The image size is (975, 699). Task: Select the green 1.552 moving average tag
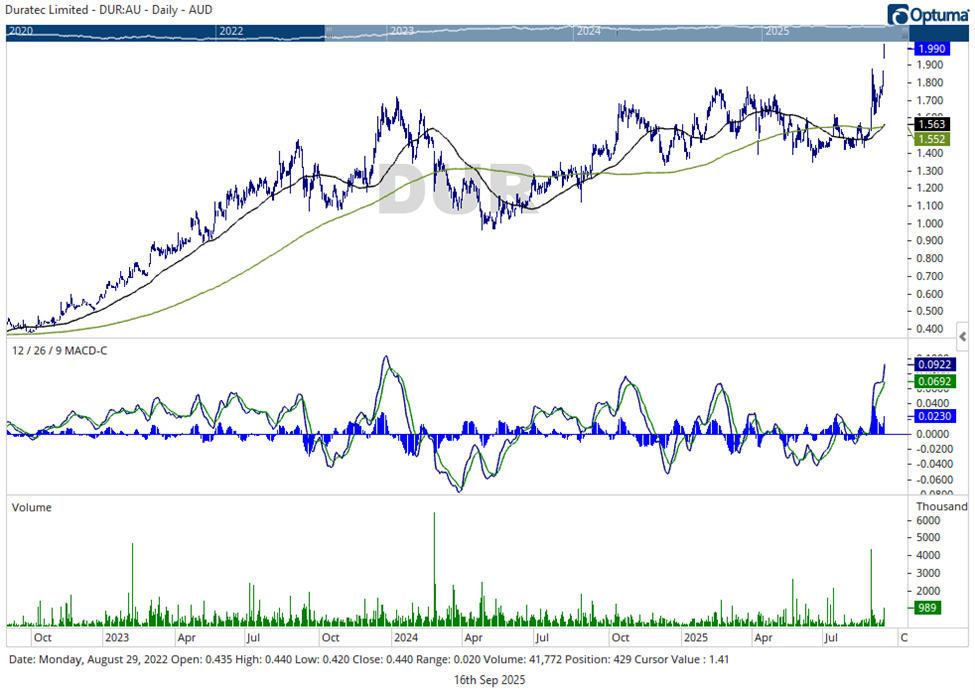pos(929,138)
